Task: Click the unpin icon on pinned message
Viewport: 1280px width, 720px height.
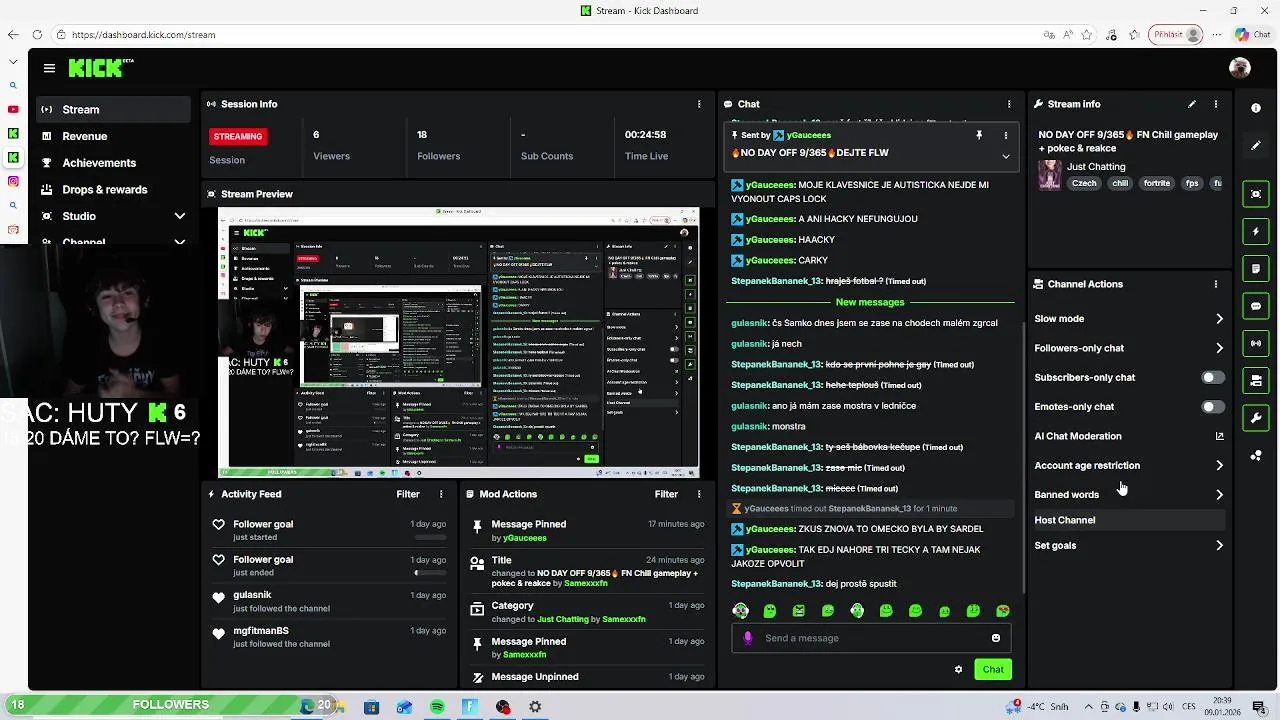Action: (x=979, y=135)
